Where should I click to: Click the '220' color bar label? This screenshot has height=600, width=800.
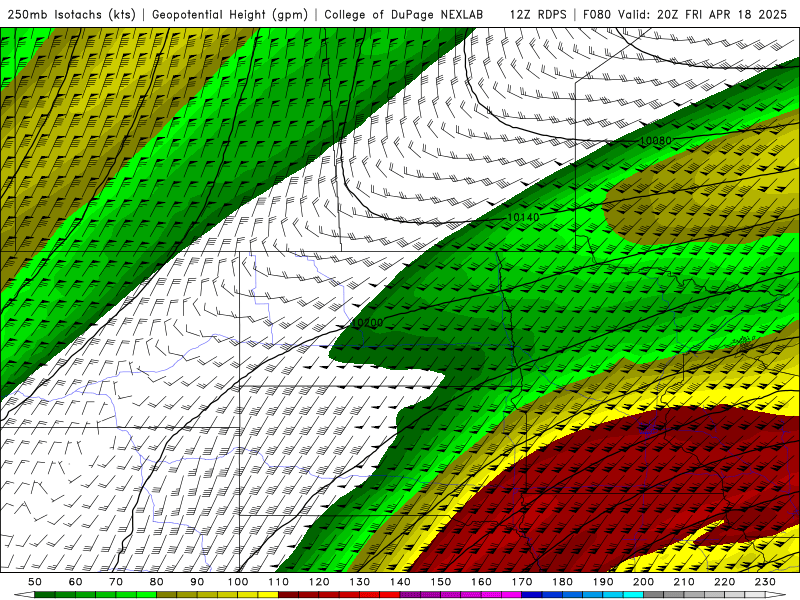(x=725, y=582)
